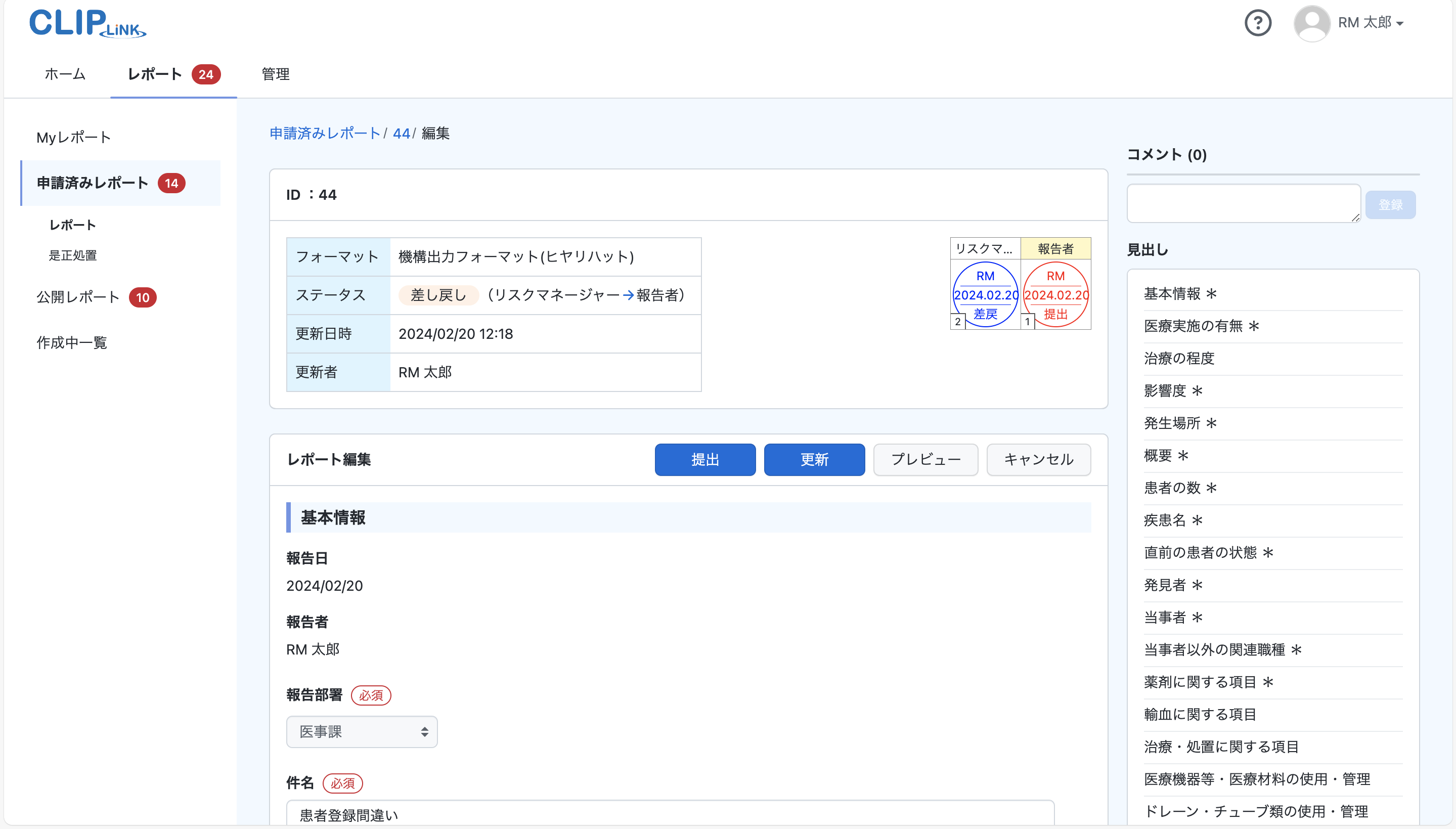This screenshot has width=1456, height=829.
Task: Click the help question mark icon
Action: pyautogui.click(x=1258, y=23)
